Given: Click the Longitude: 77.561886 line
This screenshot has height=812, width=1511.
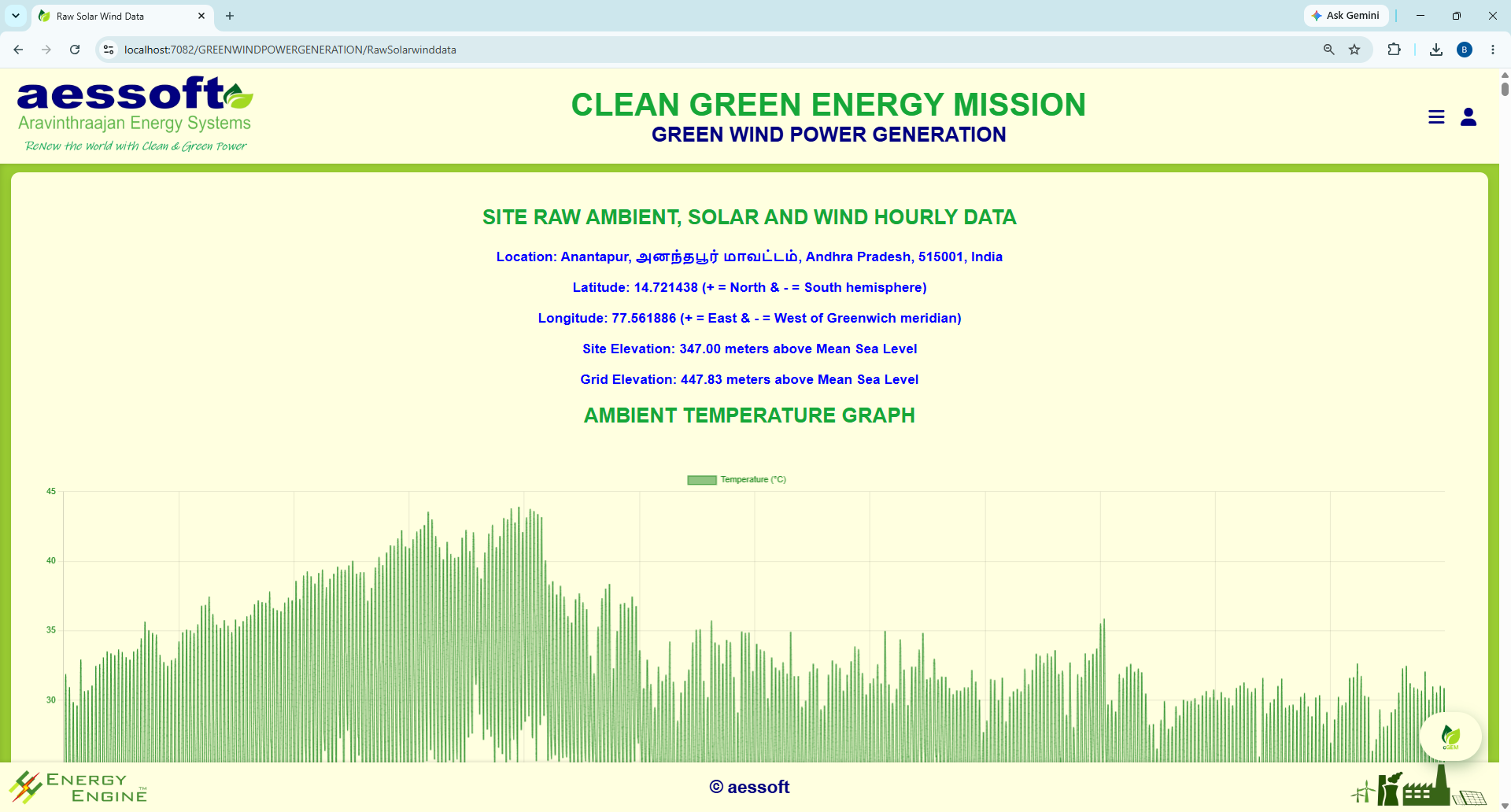Looking at the screenshot, I should click(x=749, y=318).
